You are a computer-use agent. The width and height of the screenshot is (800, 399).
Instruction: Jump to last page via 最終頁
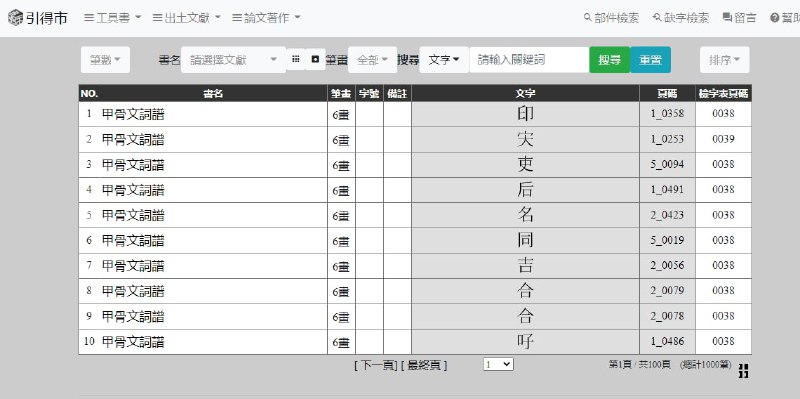pos(424,365)
